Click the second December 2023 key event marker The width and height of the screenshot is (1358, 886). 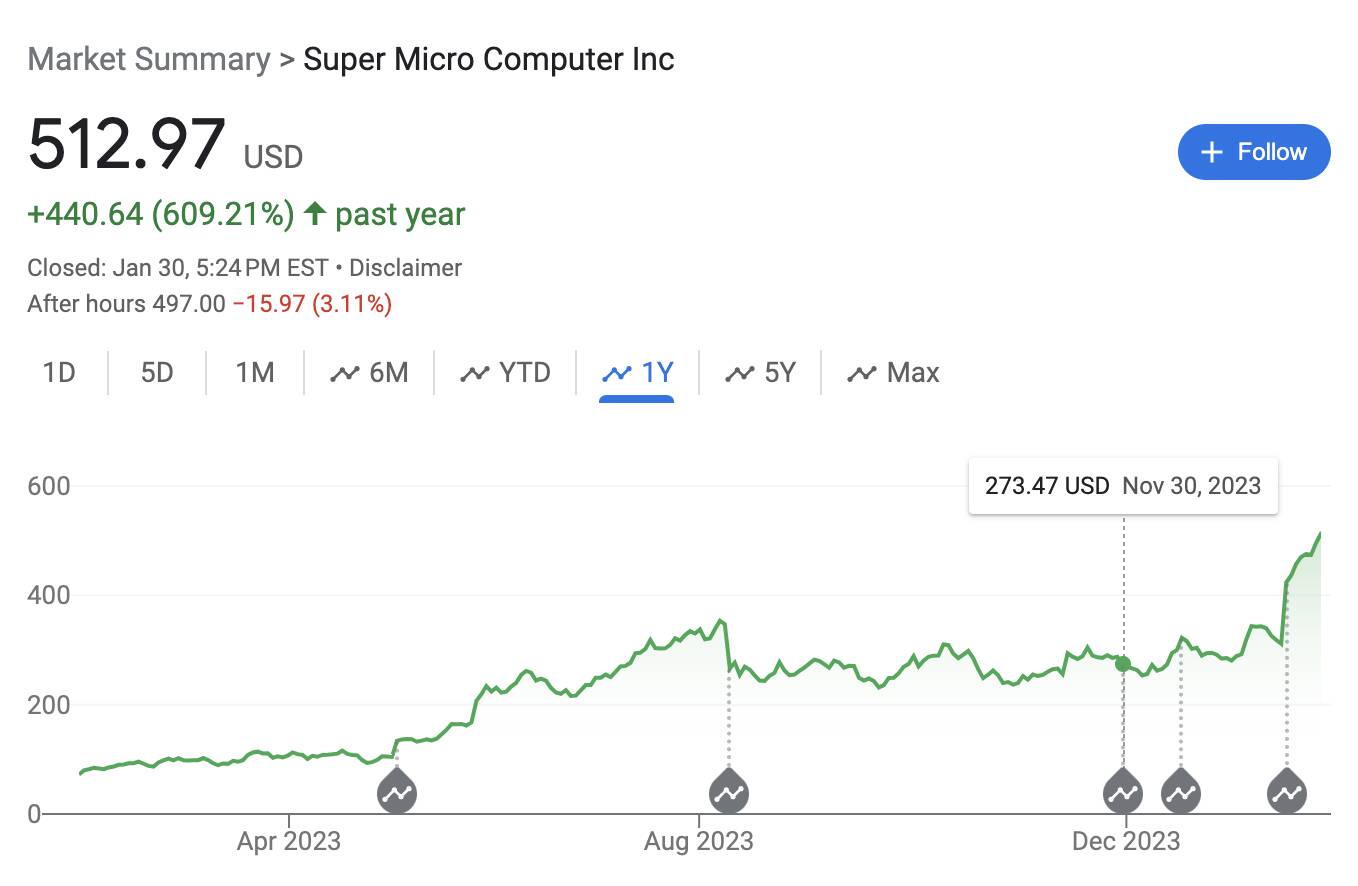[1181, 793]
